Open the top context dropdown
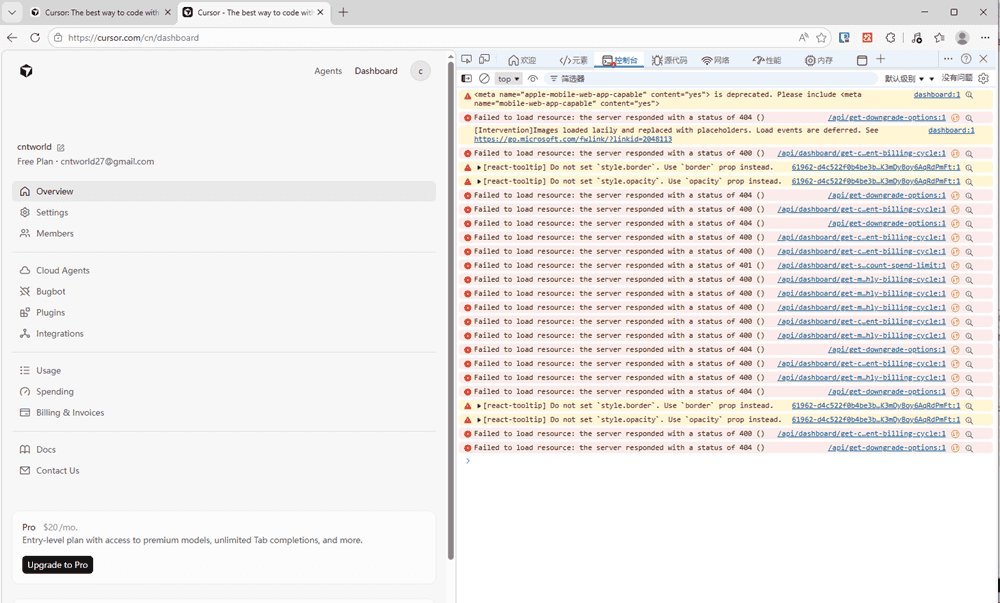The image size is (1000, 603). [x=509, y=78]
